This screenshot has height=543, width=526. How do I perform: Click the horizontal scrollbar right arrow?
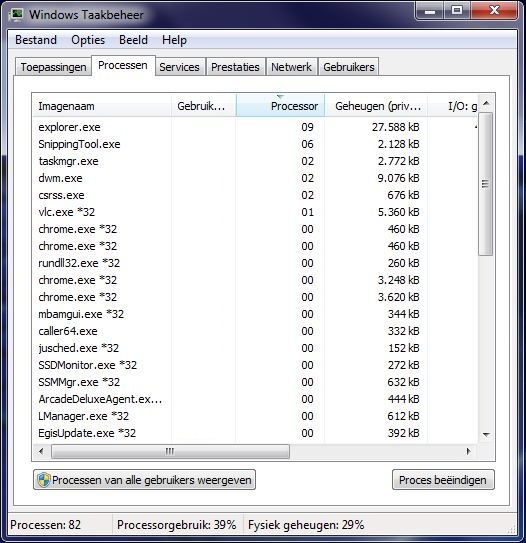coord(469,451)
